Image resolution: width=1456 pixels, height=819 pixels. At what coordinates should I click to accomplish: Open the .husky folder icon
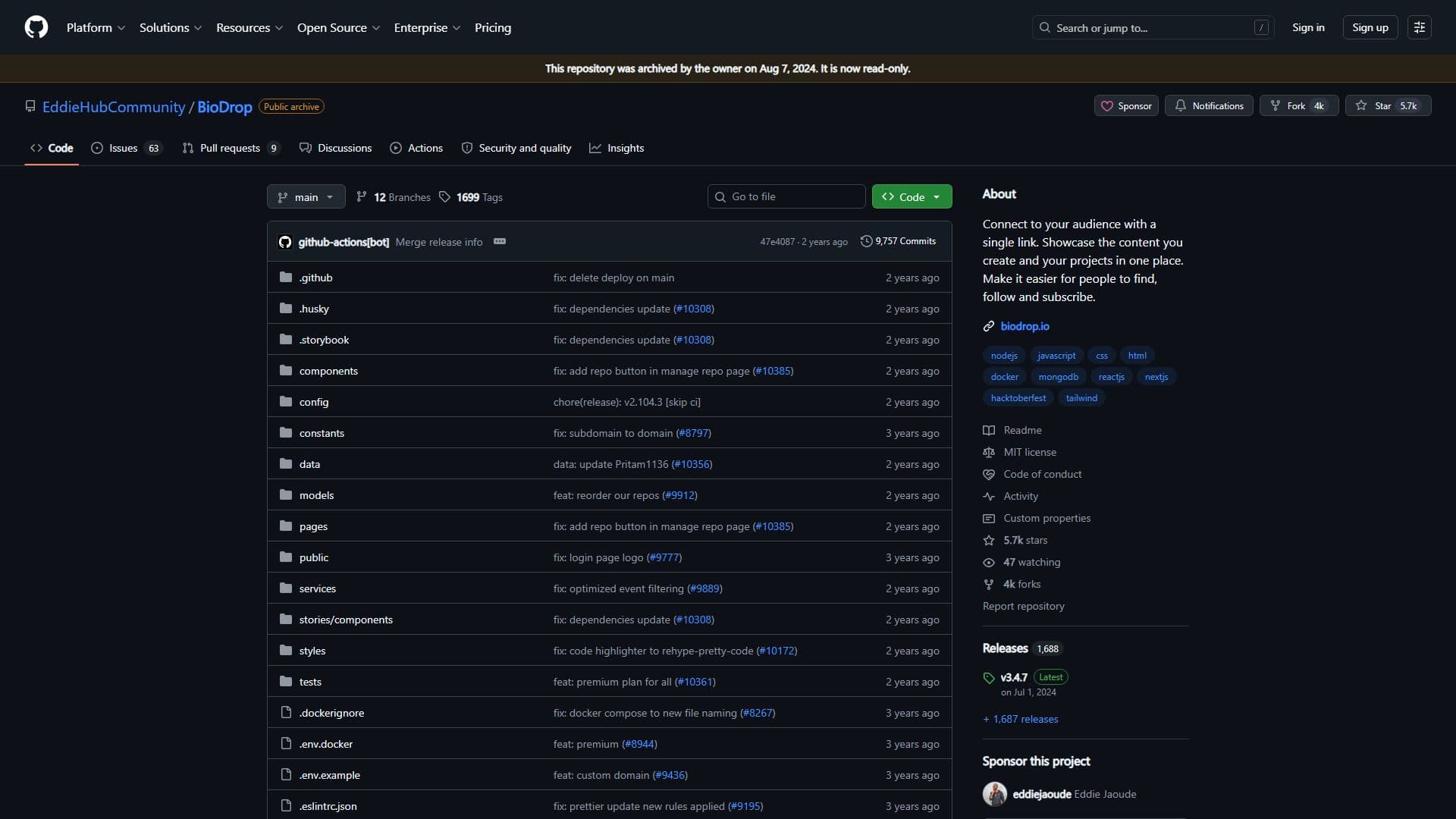click(x=286, y=308)
